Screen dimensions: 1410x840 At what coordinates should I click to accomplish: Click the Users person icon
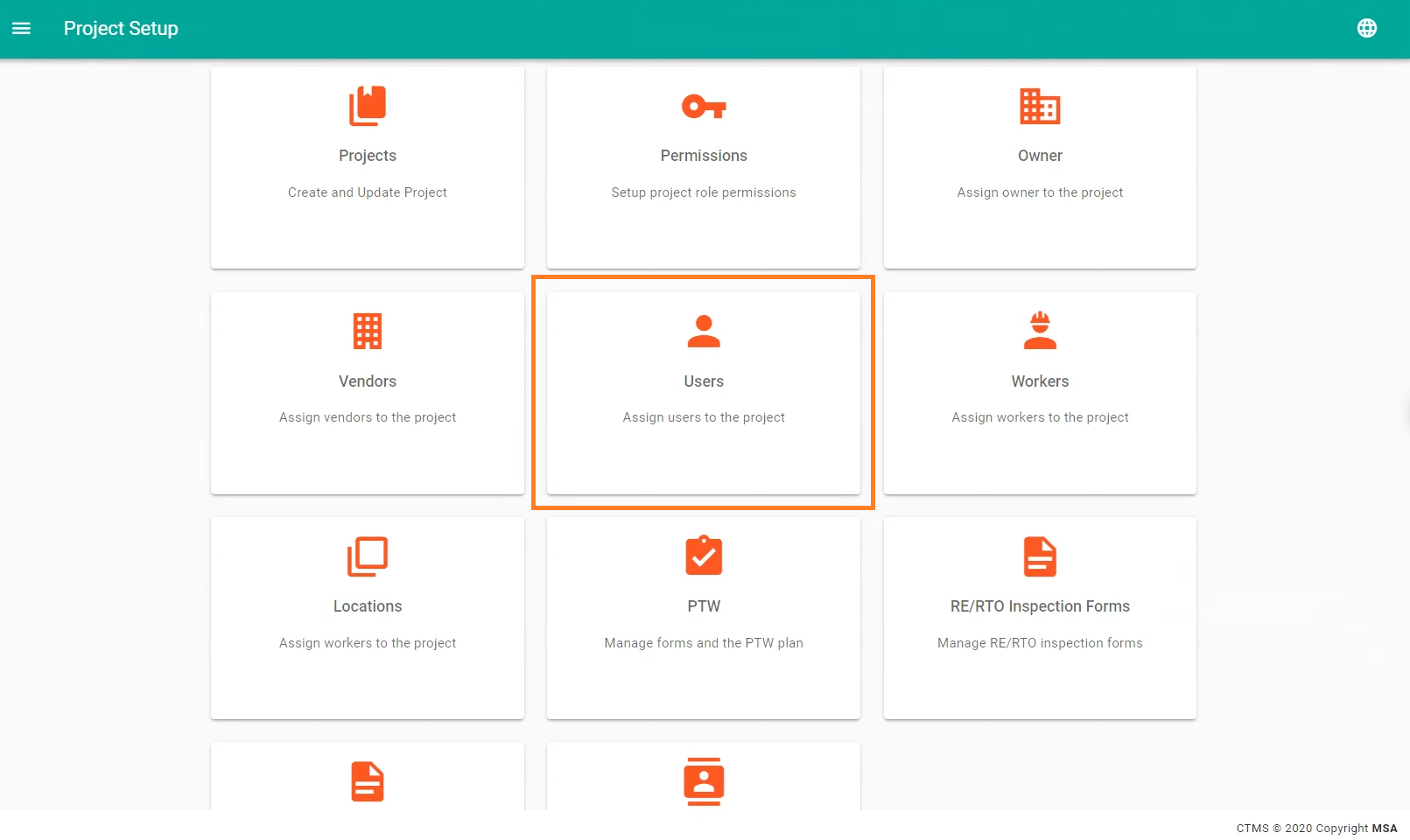click(x=704, y=332)
